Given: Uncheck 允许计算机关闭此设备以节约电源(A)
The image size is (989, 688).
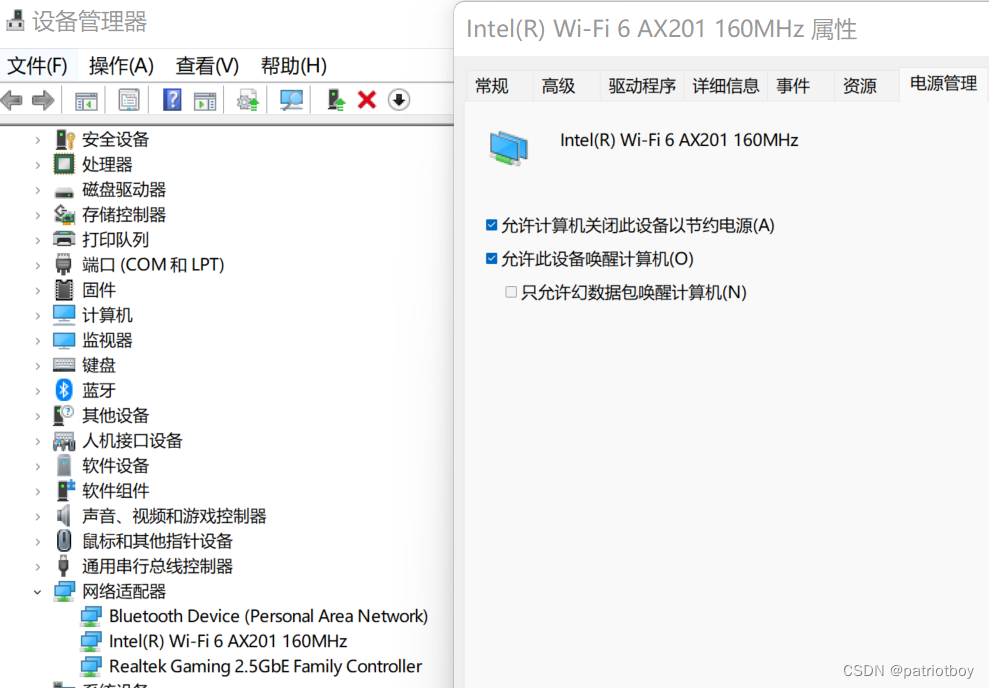Looking at the screenshot, I should (492, 225).
